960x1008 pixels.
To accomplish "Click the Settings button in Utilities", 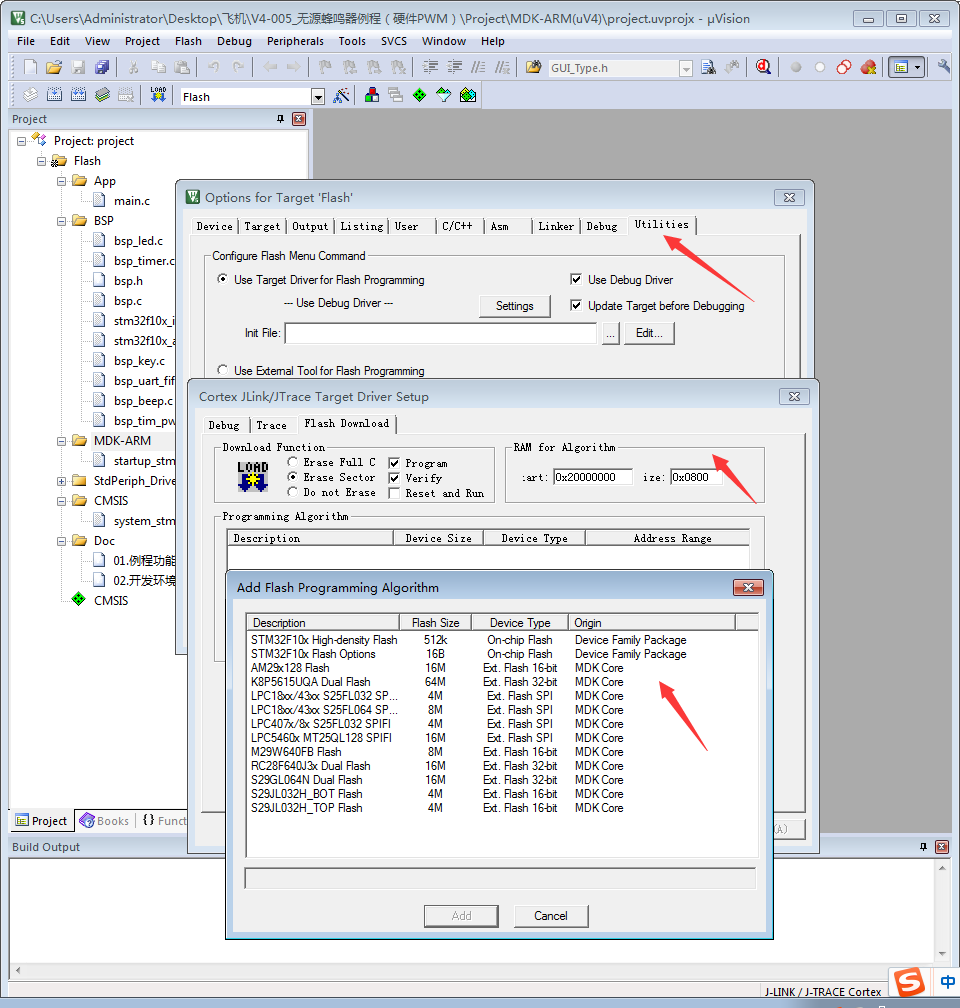I will point(514,306).
